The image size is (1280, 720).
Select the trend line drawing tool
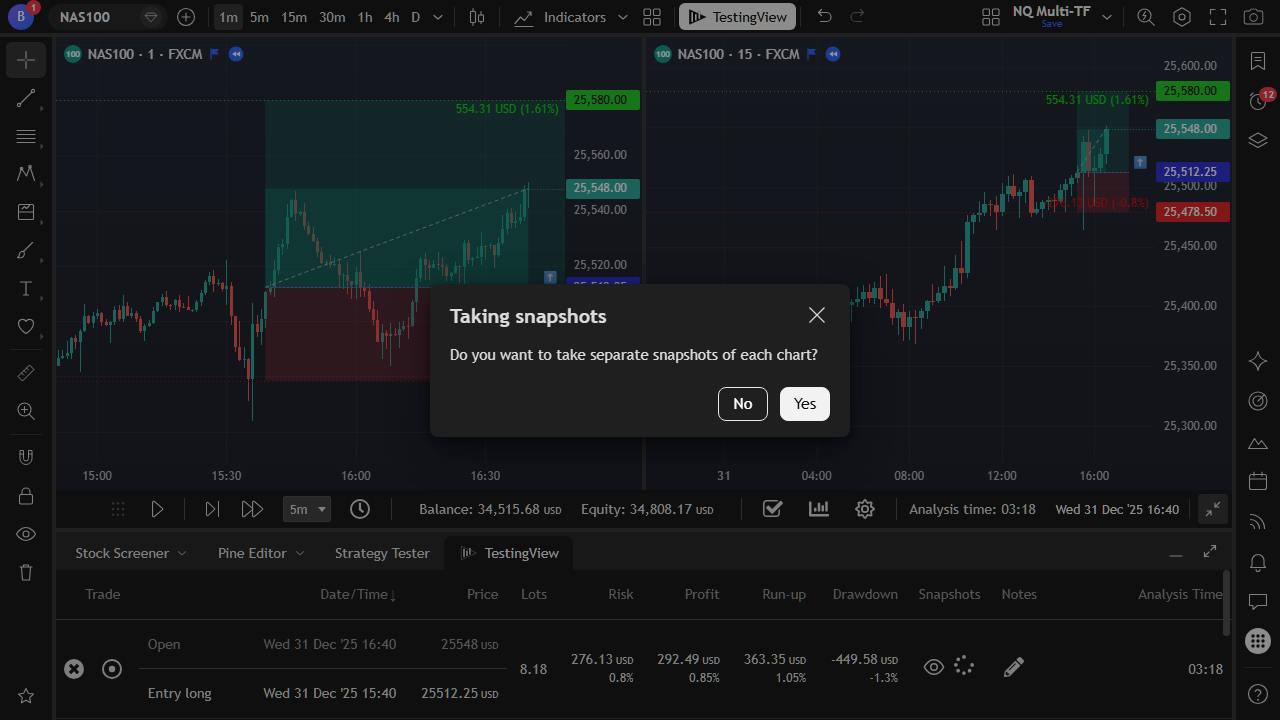[x=26, y=98]
